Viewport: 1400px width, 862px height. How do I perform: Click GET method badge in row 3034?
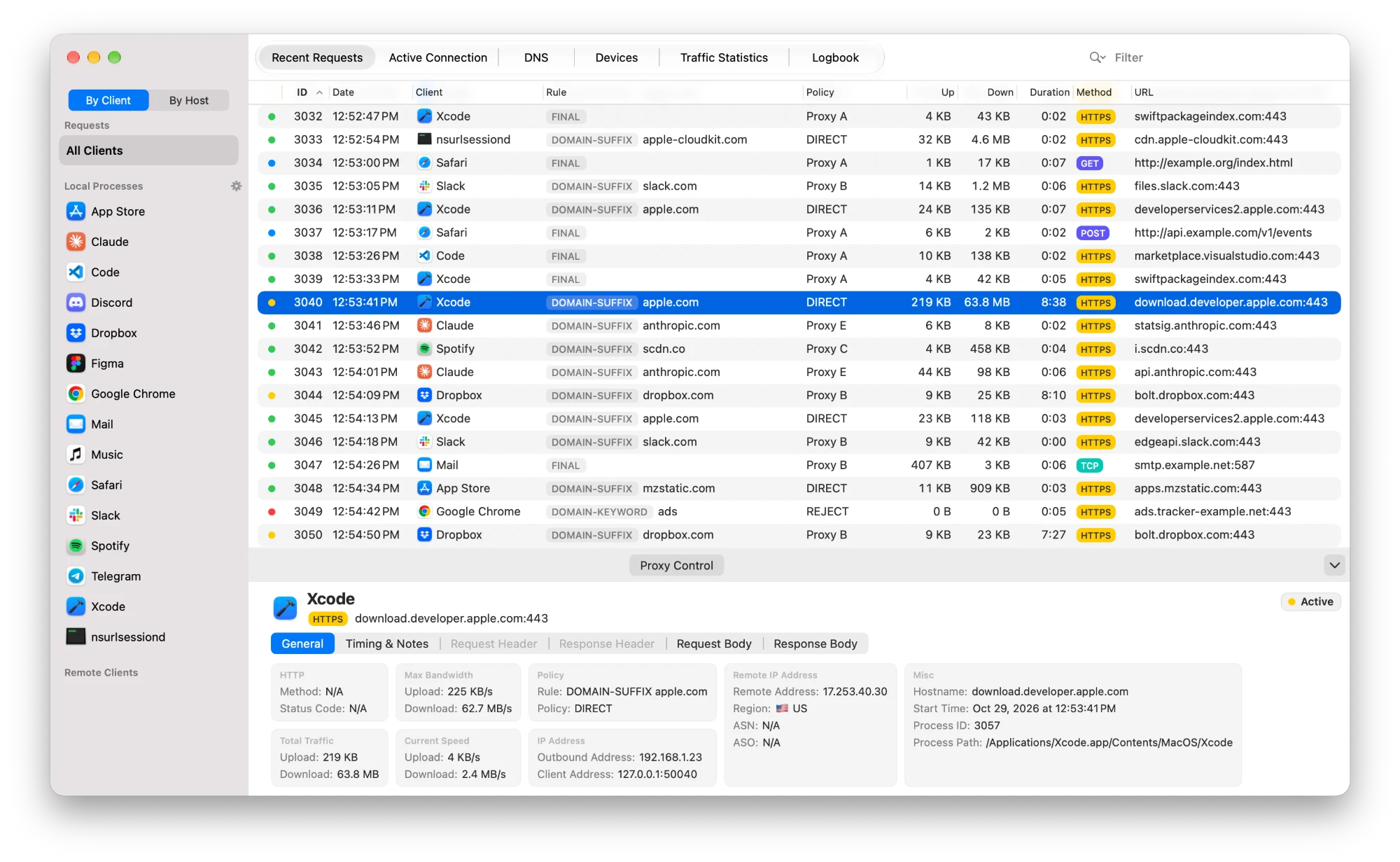click(x=1089, y=163)
